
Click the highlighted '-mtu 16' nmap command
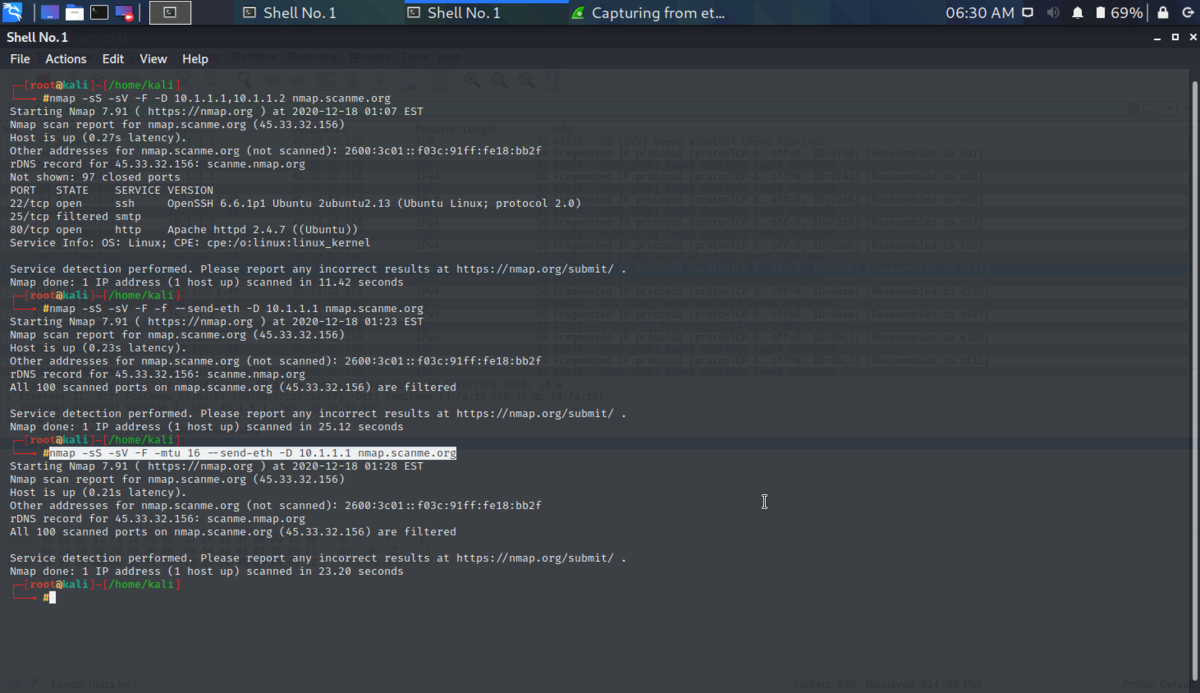pos(252,453)
